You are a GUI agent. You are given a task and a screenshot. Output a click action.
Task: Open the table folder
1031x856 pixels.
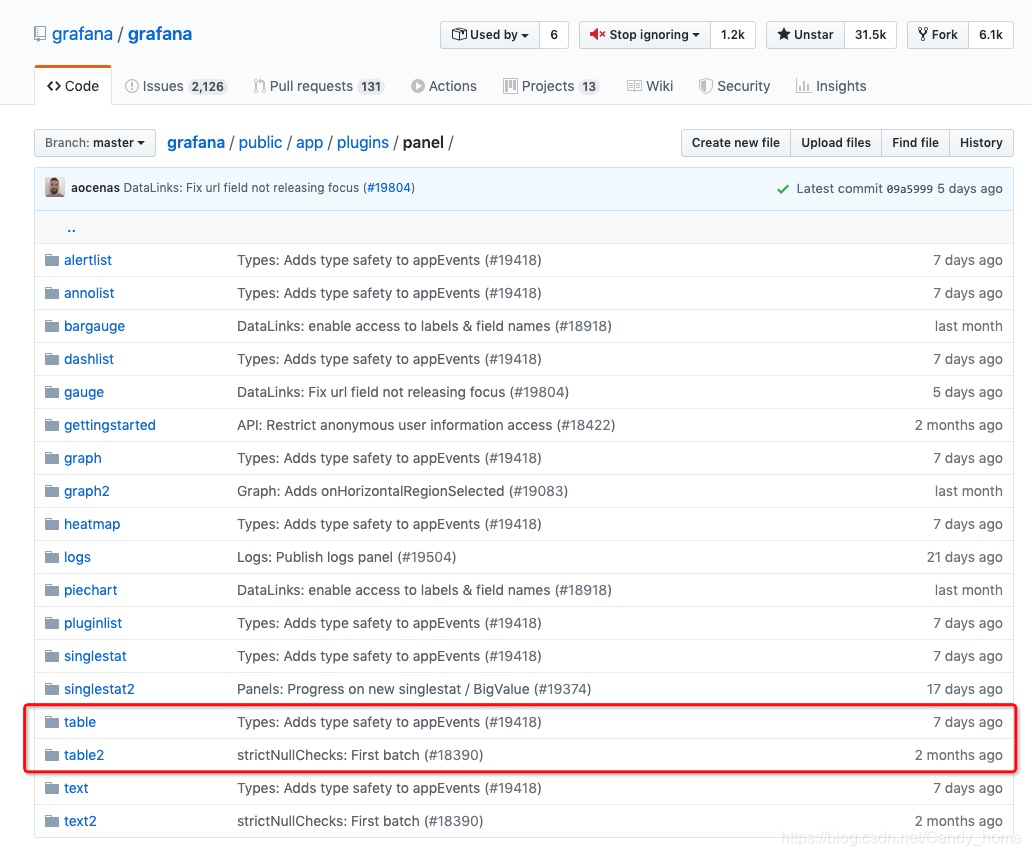pos(80,723)
